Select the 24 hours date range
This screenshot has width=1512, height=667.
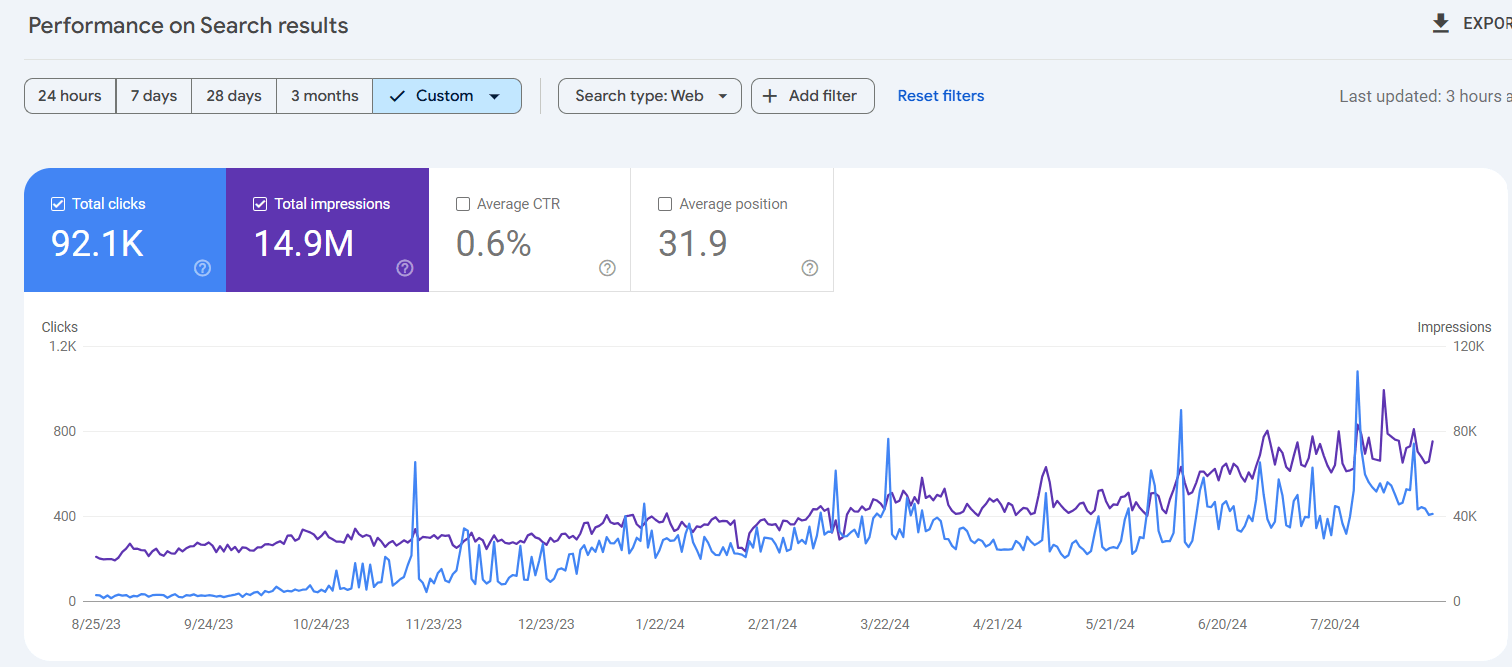pos(70,96)
